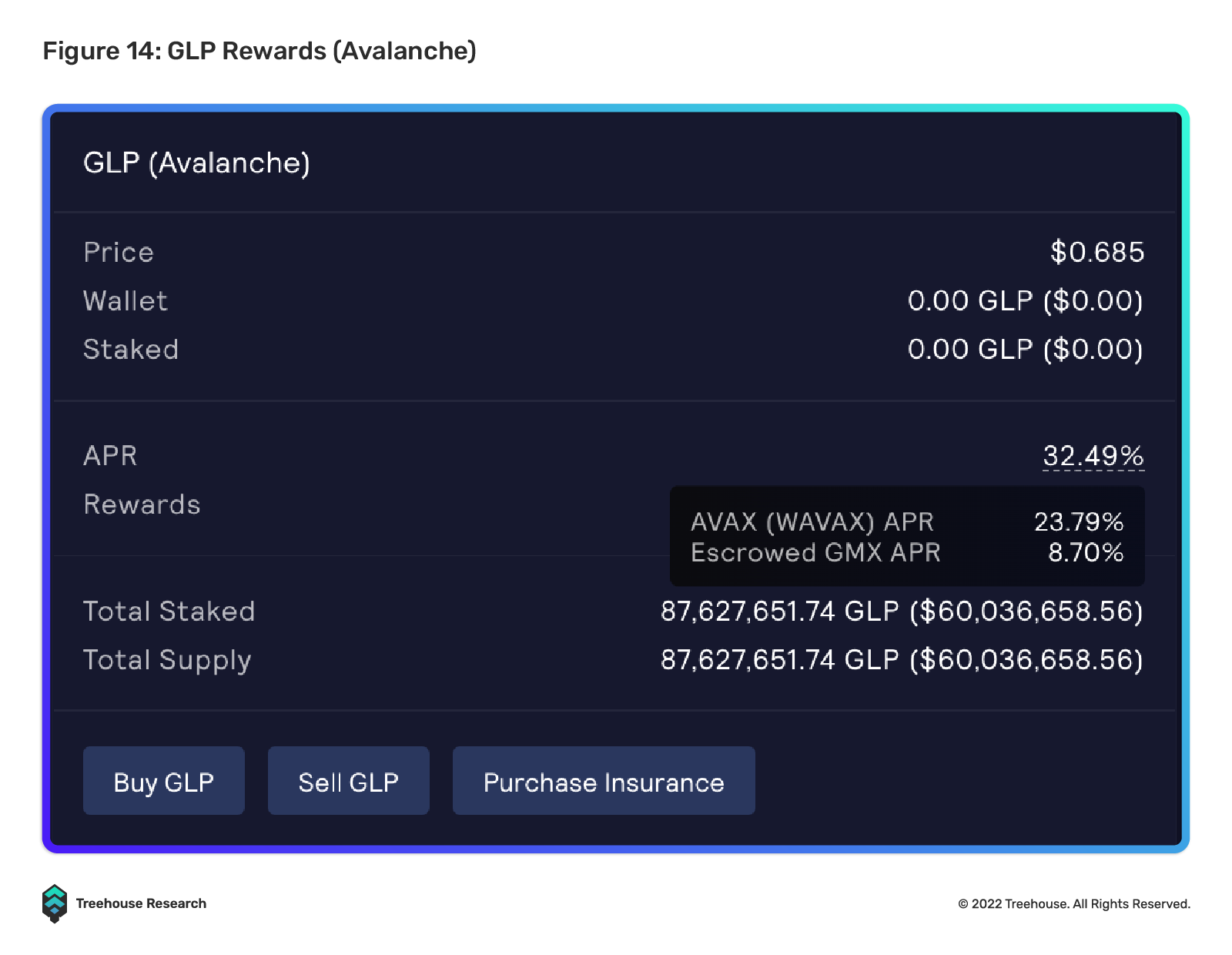Click the Staked label
This screenshot has height=955, width=1232.
131,350
